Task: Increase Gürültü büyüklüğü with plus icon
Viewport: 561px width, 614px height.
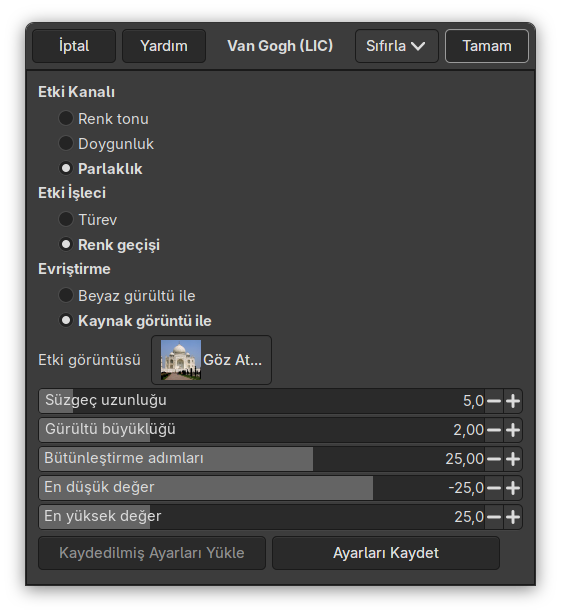Action: click(x=512, y=430)
